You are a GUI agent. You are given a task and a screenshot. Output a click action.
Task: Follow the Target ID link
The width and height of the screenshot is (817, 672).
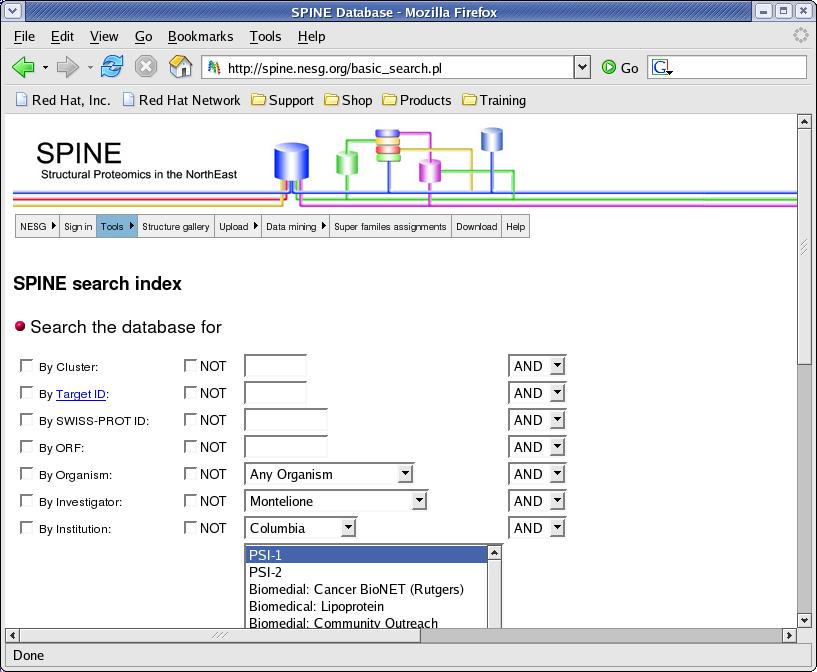click(80, 394)
